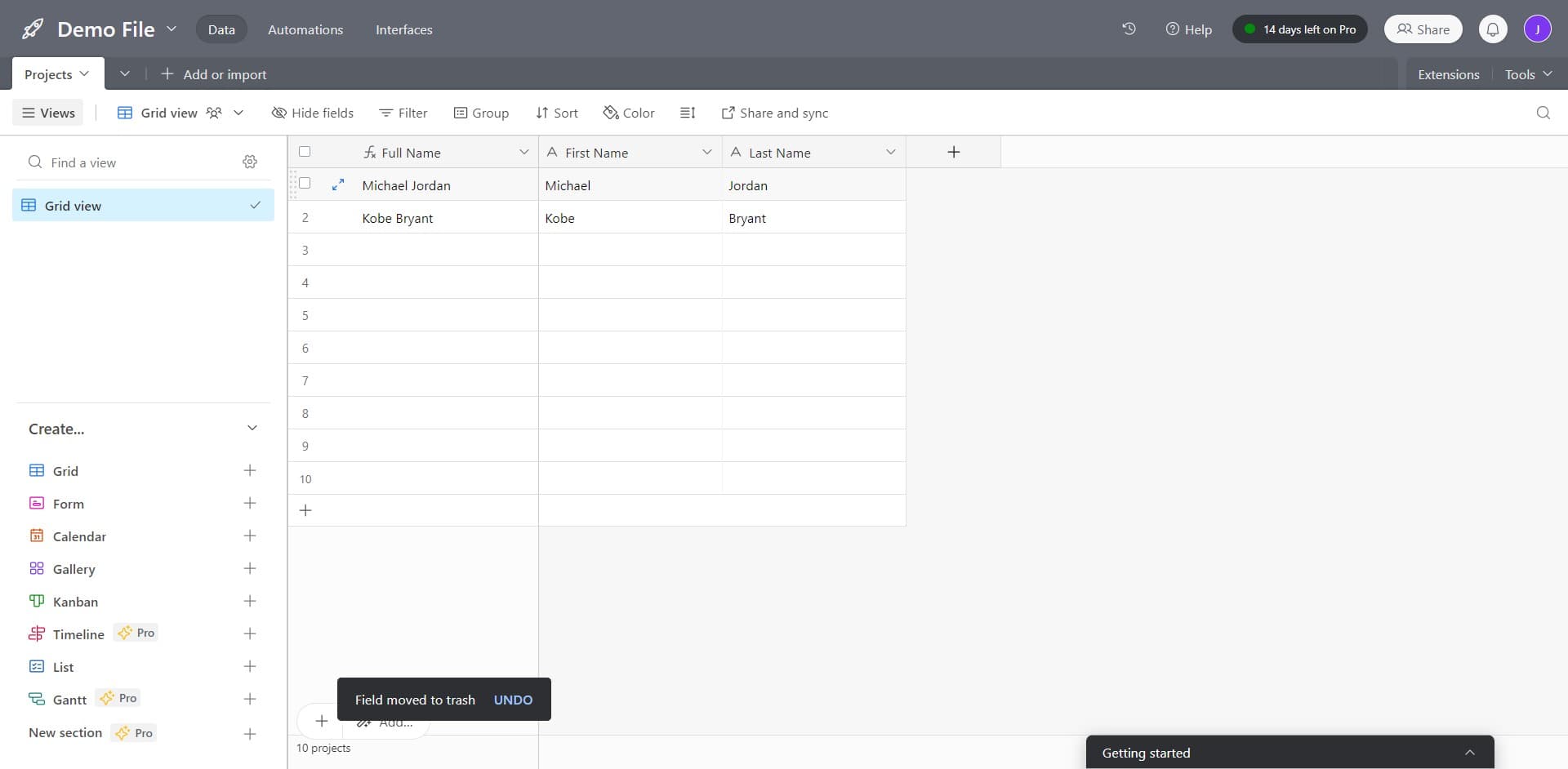
Task: Open the Sort settings
Action: coord(556,113)
